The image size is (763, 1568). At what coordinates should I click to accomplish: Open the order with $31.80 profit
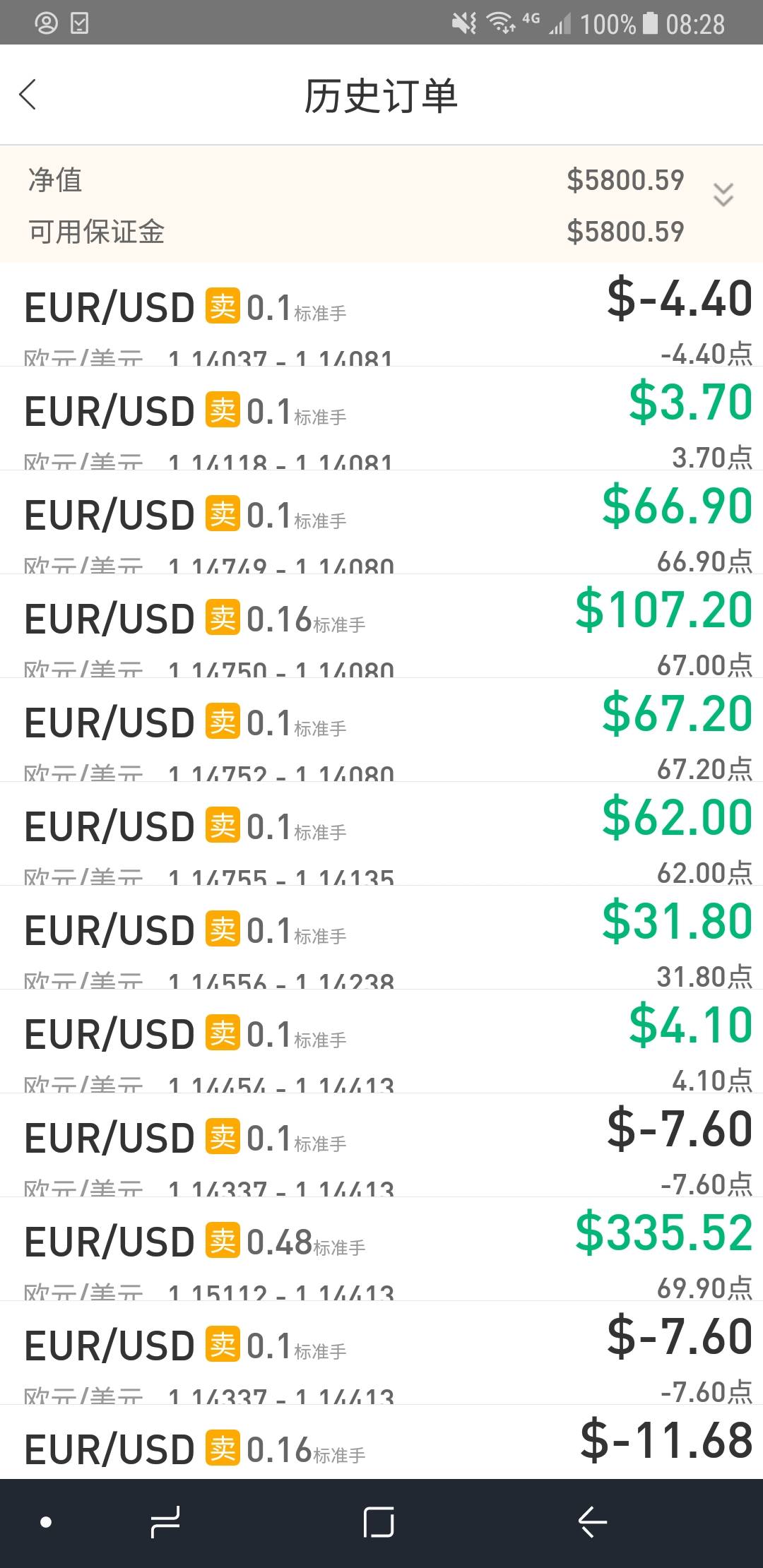pyautogui.click(x=381, y=938)
